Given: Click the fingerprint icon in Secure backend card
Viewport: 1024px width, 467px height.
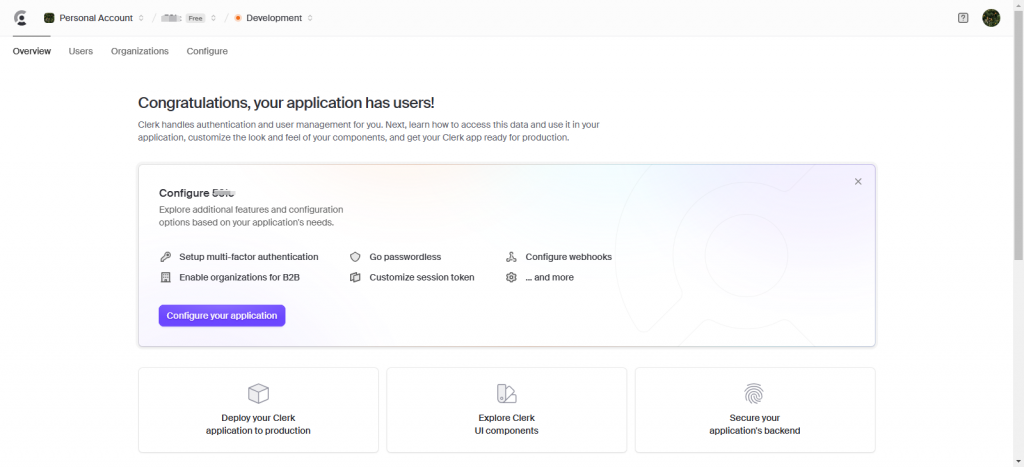Looking at the screenshot, I should [754, 393].
